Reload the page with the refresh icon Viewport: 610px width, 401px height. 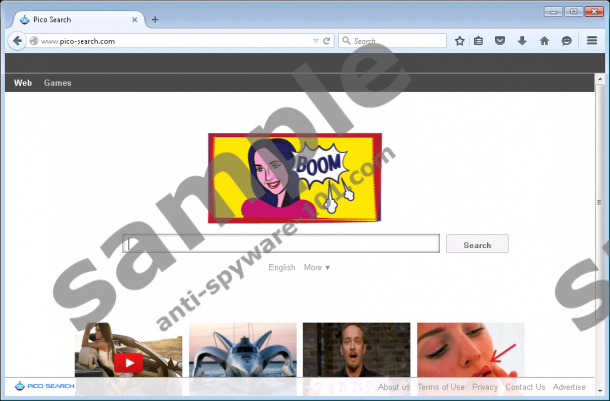pos(327,41)
